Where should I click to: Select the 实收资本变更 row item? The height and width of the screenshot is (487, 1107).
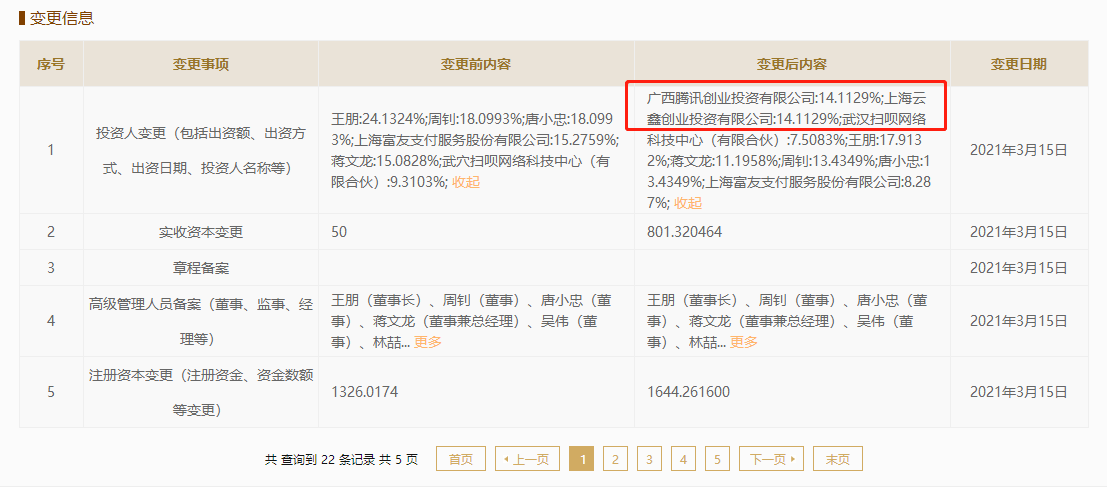point(201,232)
